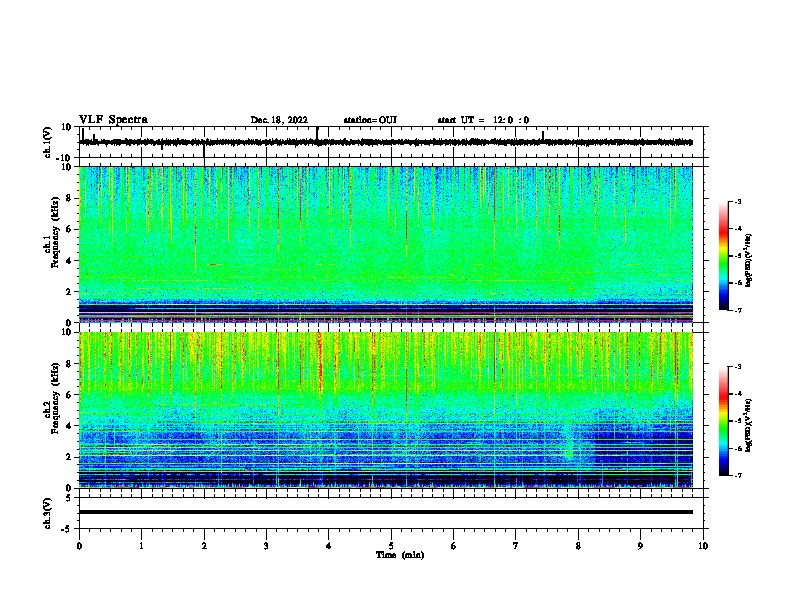Click time axis tick label "6"
This screenshot has height=612, width=792.
454,546
